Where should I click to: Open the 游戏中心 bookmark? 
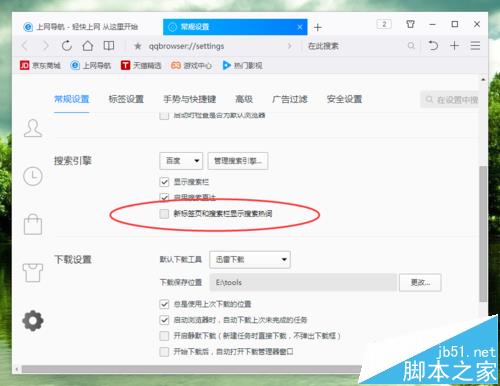[191, 65]
